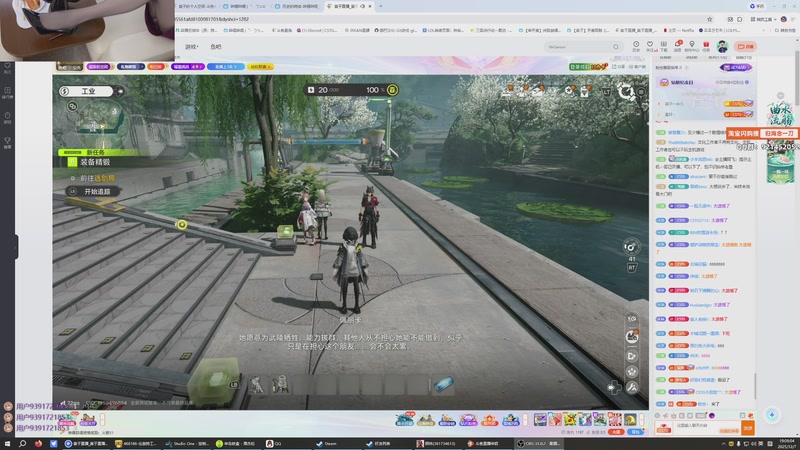800x450 pixels.
Task: Open the Discord bookmark in bookmarks bar
Action: pyautogui.click(x=316, y=31)
